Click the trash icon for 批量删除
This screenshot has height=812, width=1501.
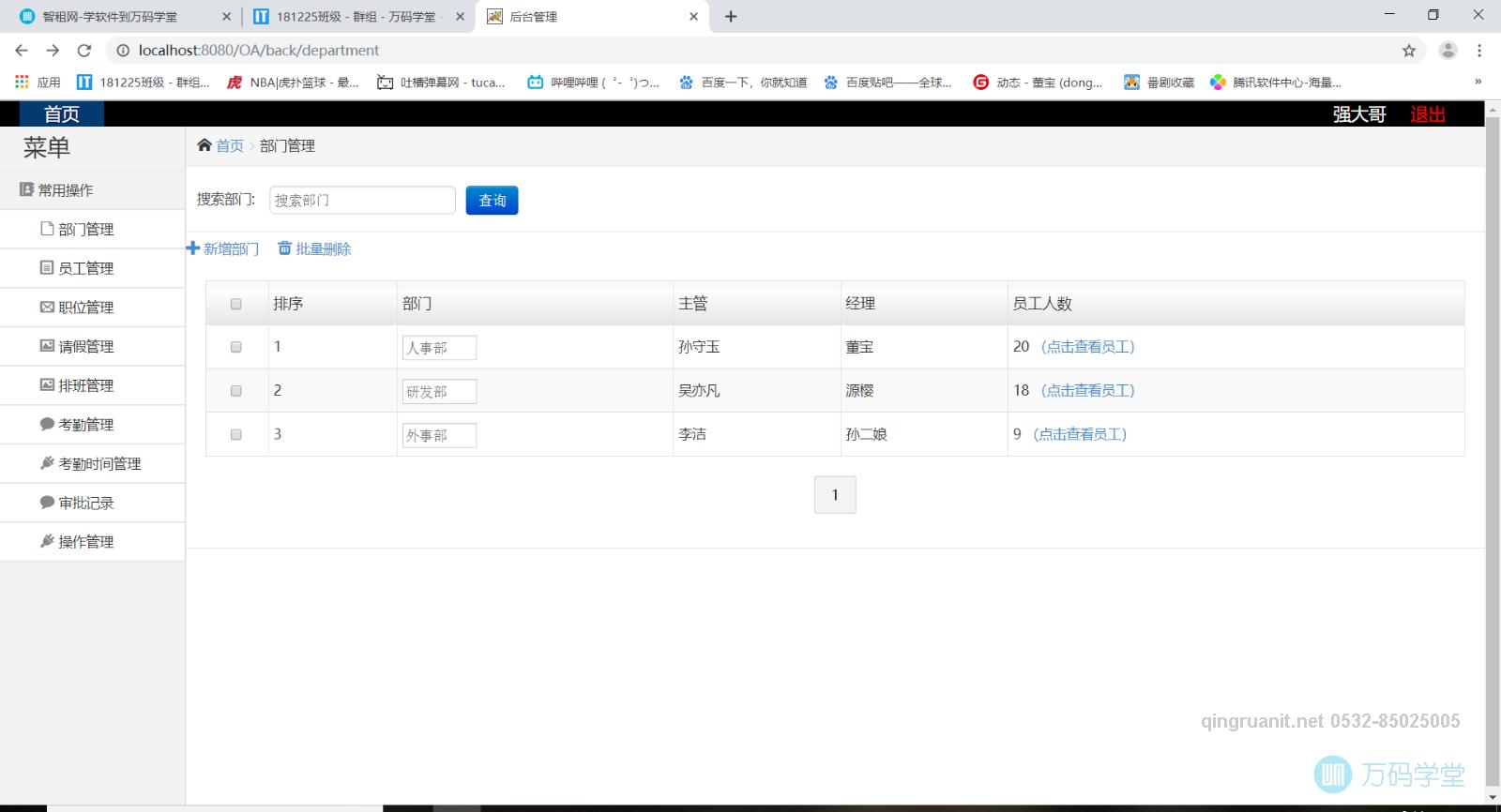284,248
